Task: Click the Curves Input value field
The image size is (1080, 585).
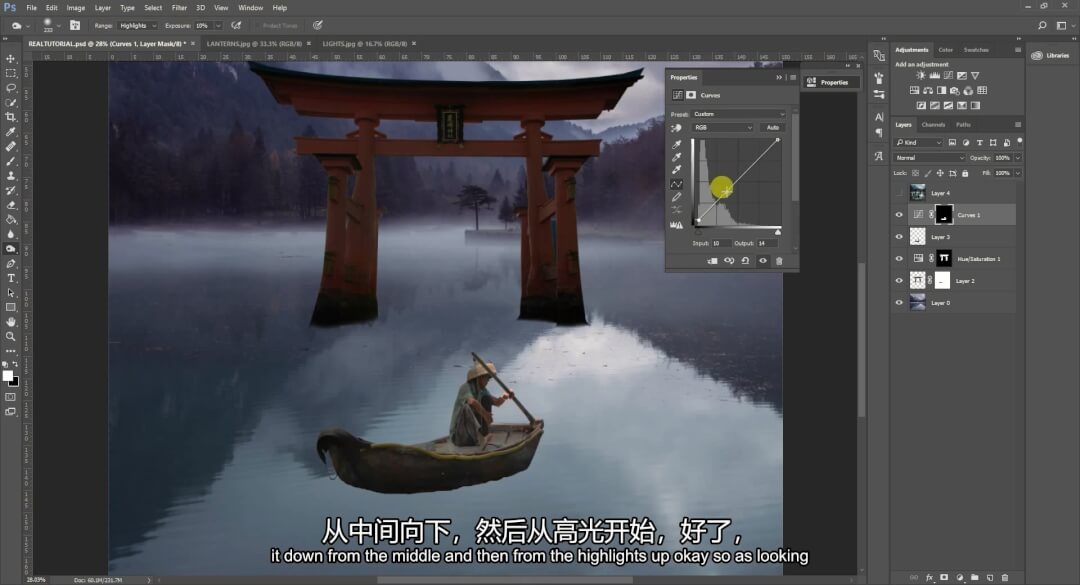Action: tap(720, 243)
